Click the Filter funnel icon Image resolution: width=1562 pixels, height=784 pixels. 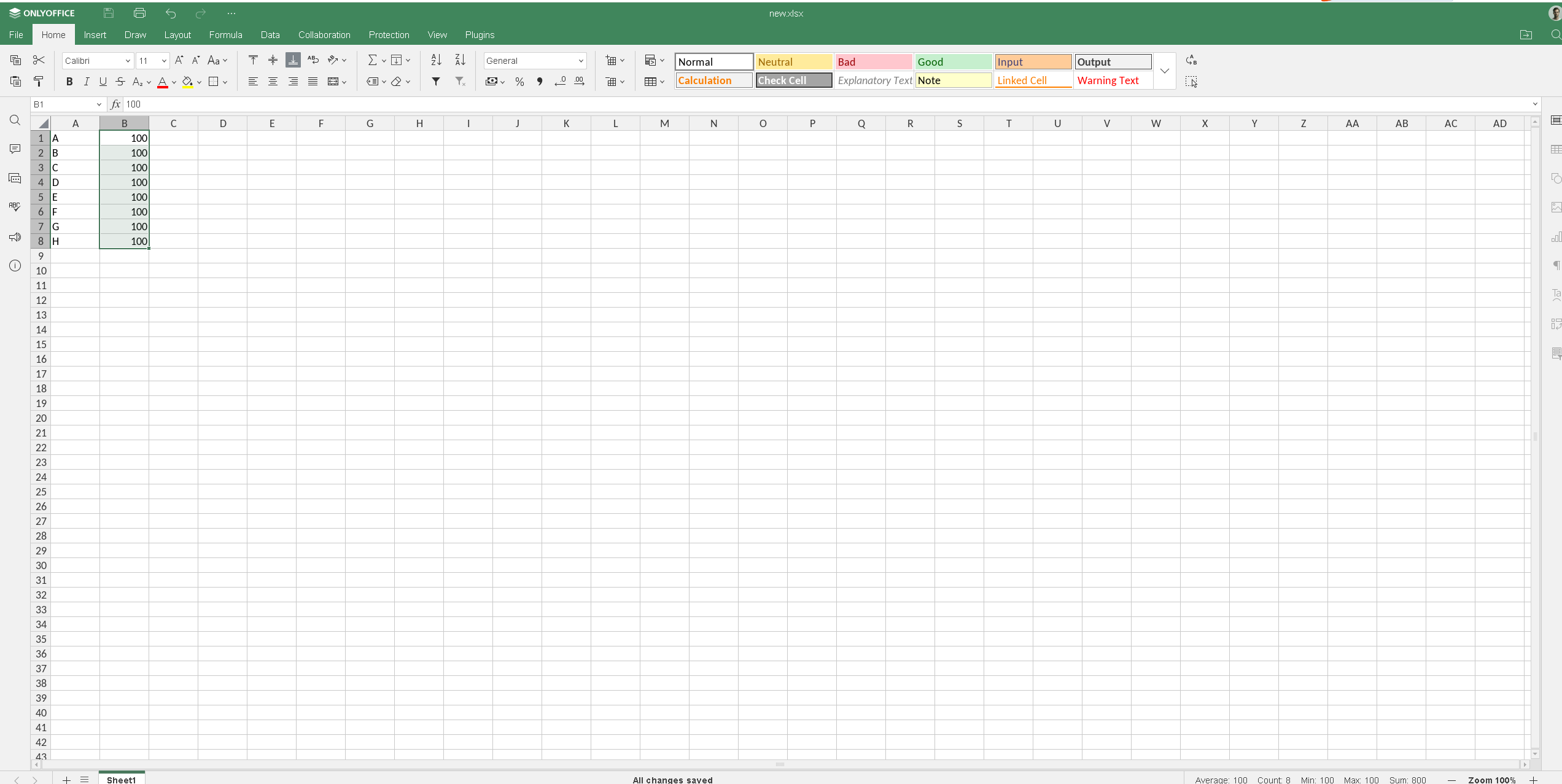pos(436,81)
